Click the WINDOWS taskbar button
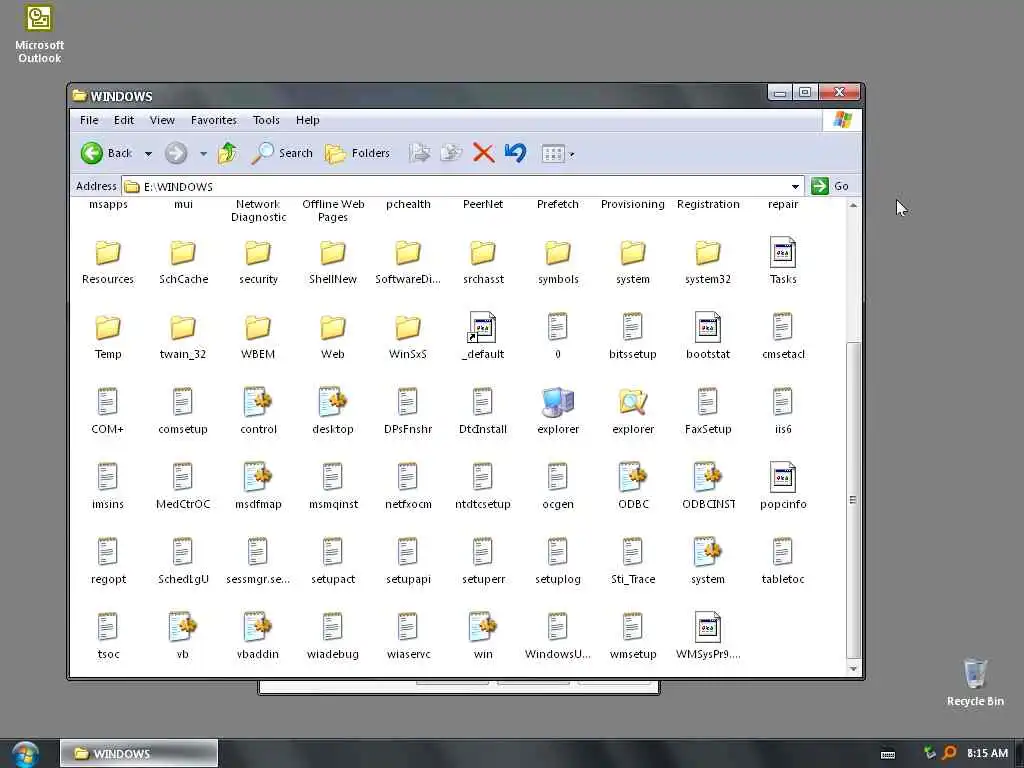The width and height of the screenshot is (1024, 768). point(138,754)
